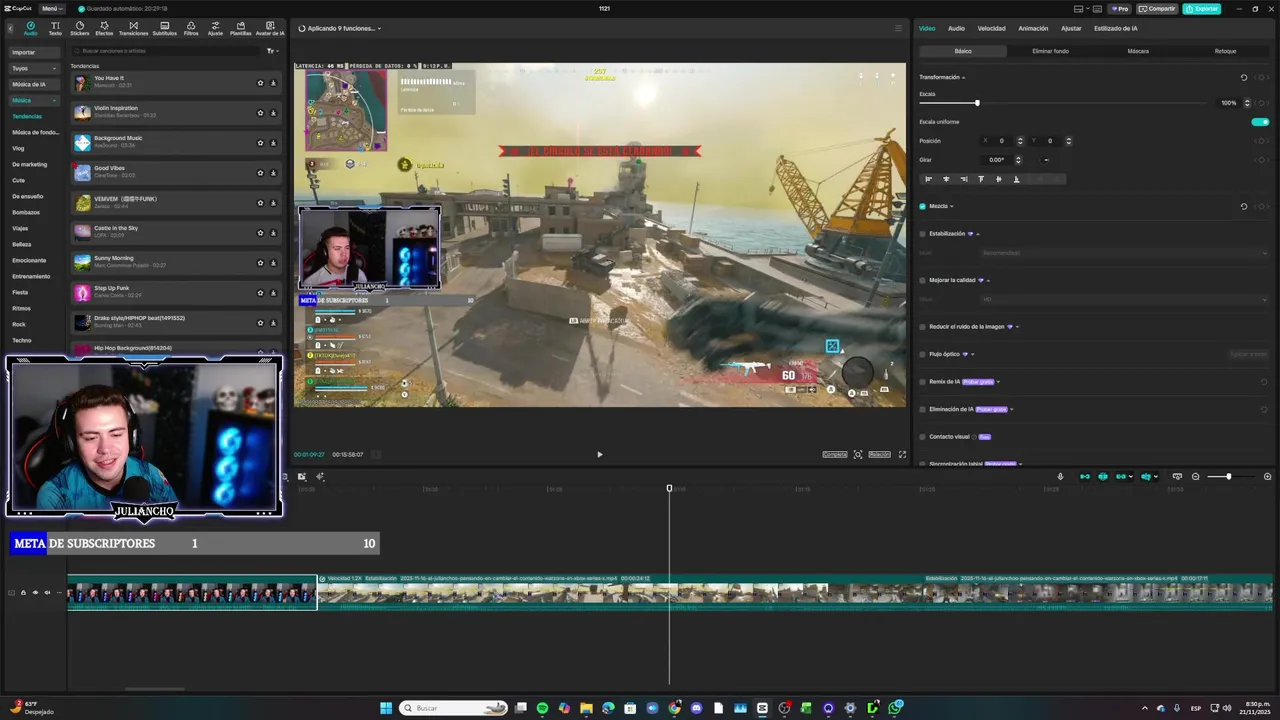
Task: Enable the Remix de IA checkbox
Action: tap(922, 381)
